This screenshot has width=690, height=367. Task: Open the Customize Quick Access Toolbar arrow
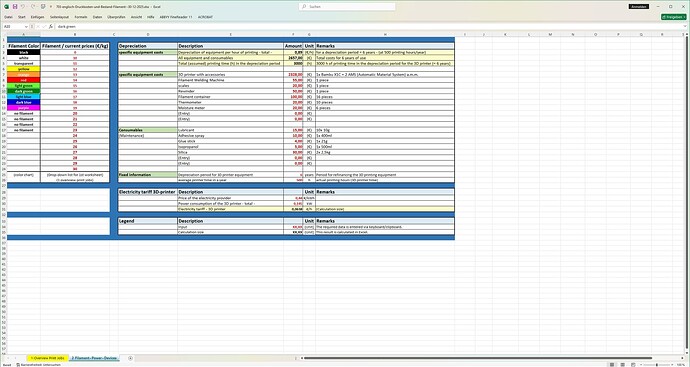51,7
